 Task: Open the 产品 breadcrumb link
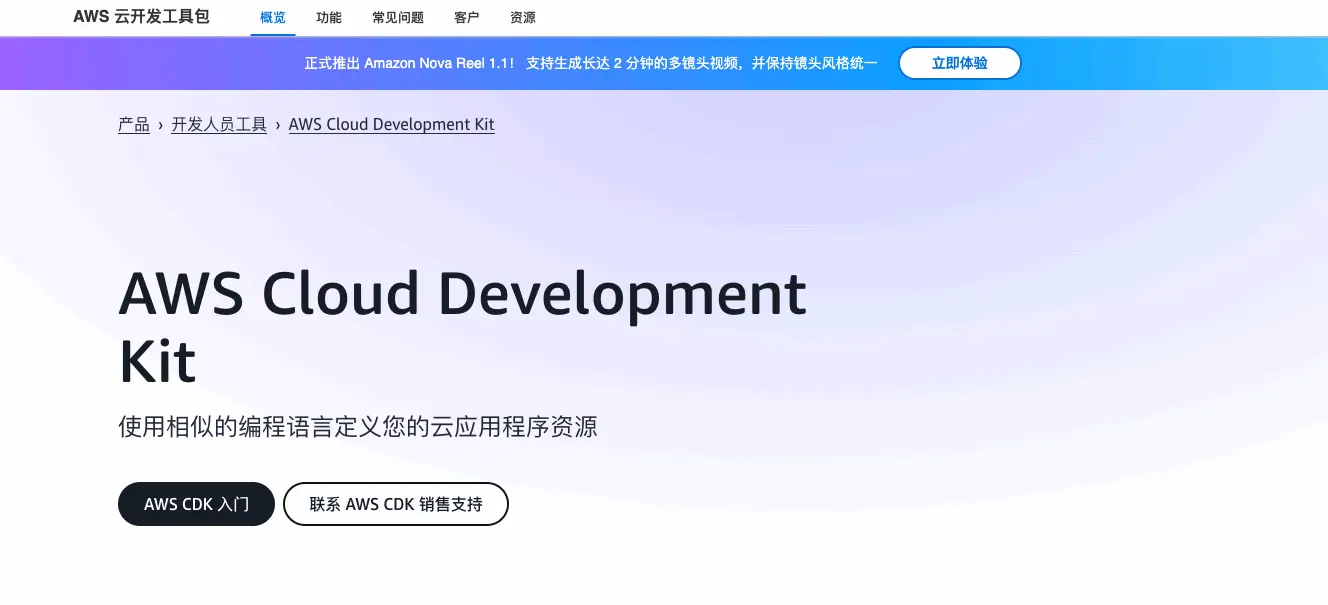pos(134,125)
